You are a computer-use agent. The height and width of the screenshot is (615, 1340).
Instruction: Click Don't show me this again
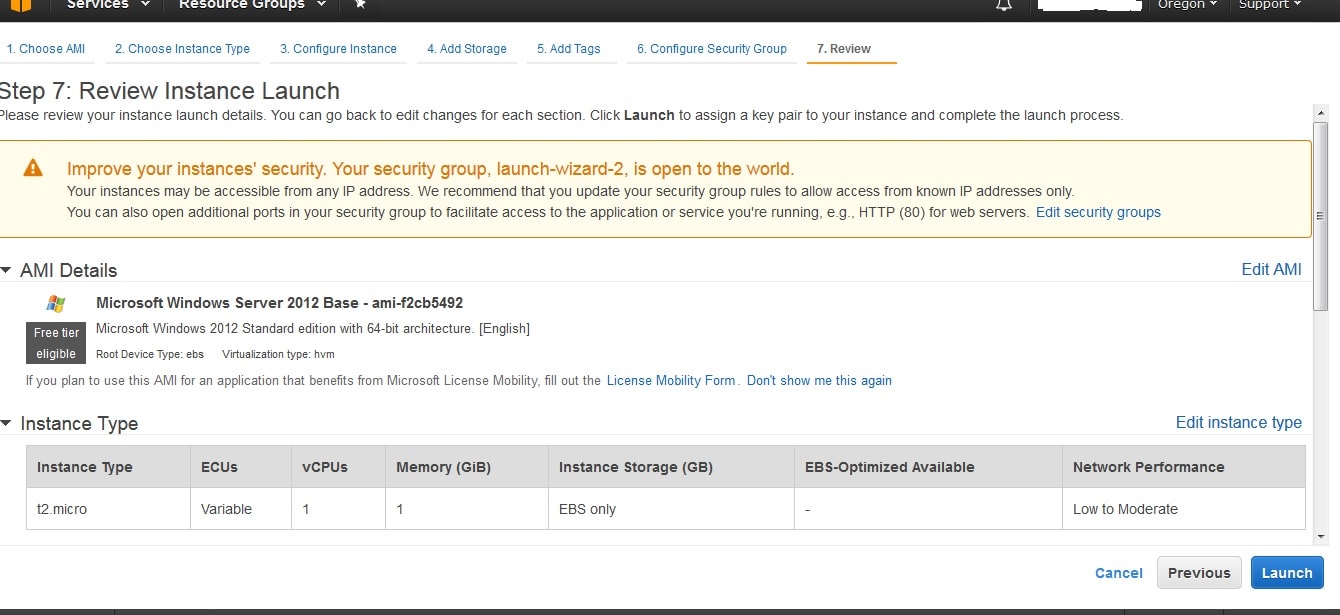(819, 381)
